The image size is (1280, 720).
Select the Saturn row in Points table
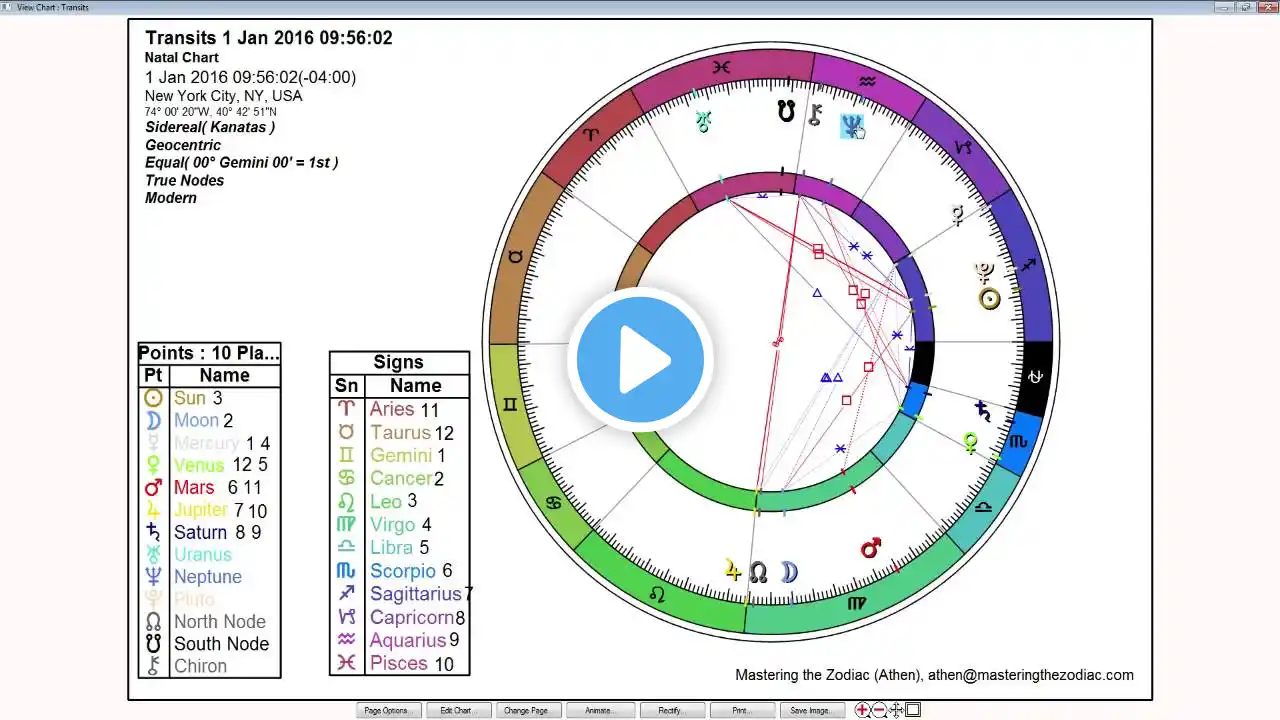[x=209, y=533]
